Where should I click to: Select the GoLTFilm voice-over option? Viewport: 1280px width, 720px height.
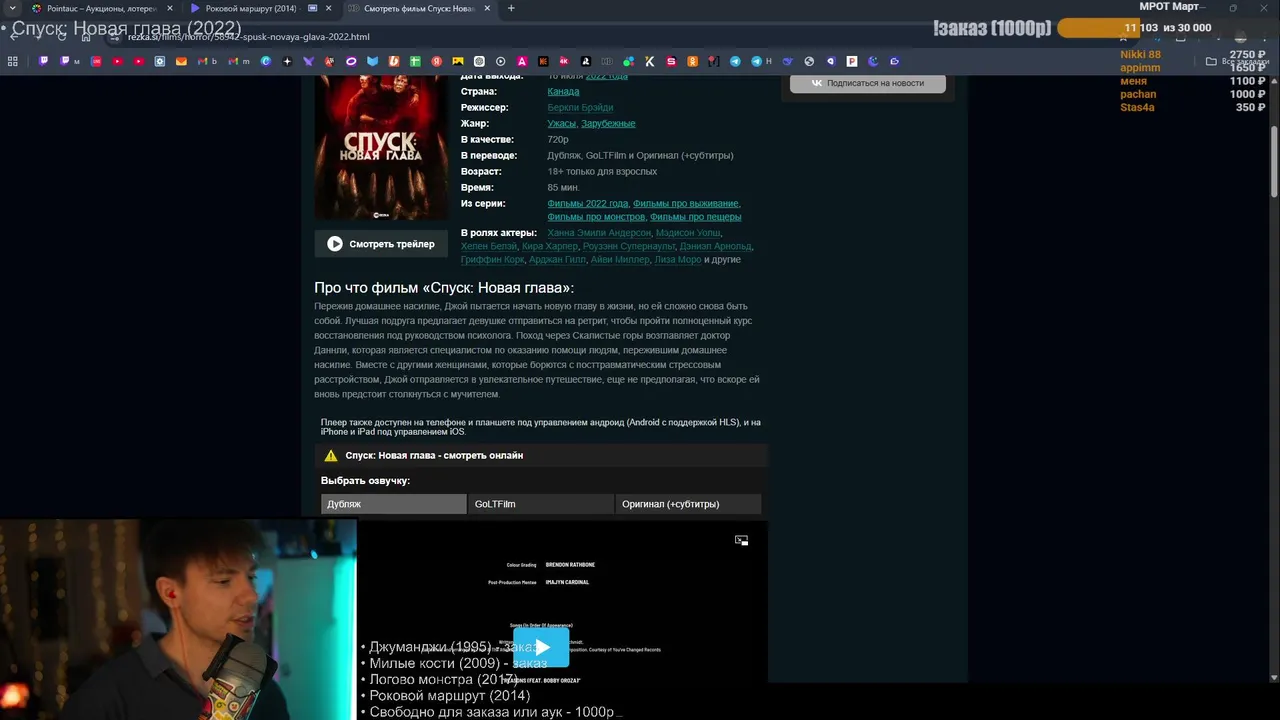coord(541,504)
